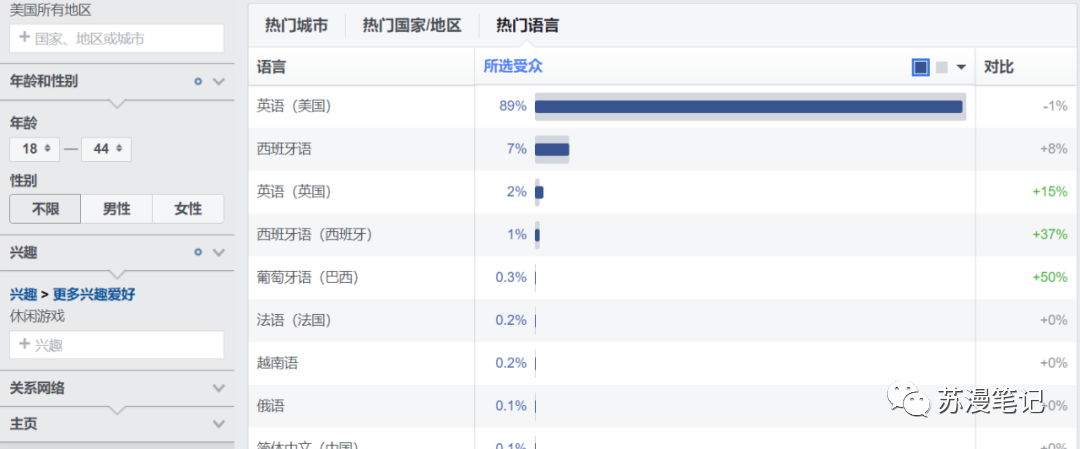Open the audience column dropdown arrow
1080x449 pixels.
click(x=962, y=67)
